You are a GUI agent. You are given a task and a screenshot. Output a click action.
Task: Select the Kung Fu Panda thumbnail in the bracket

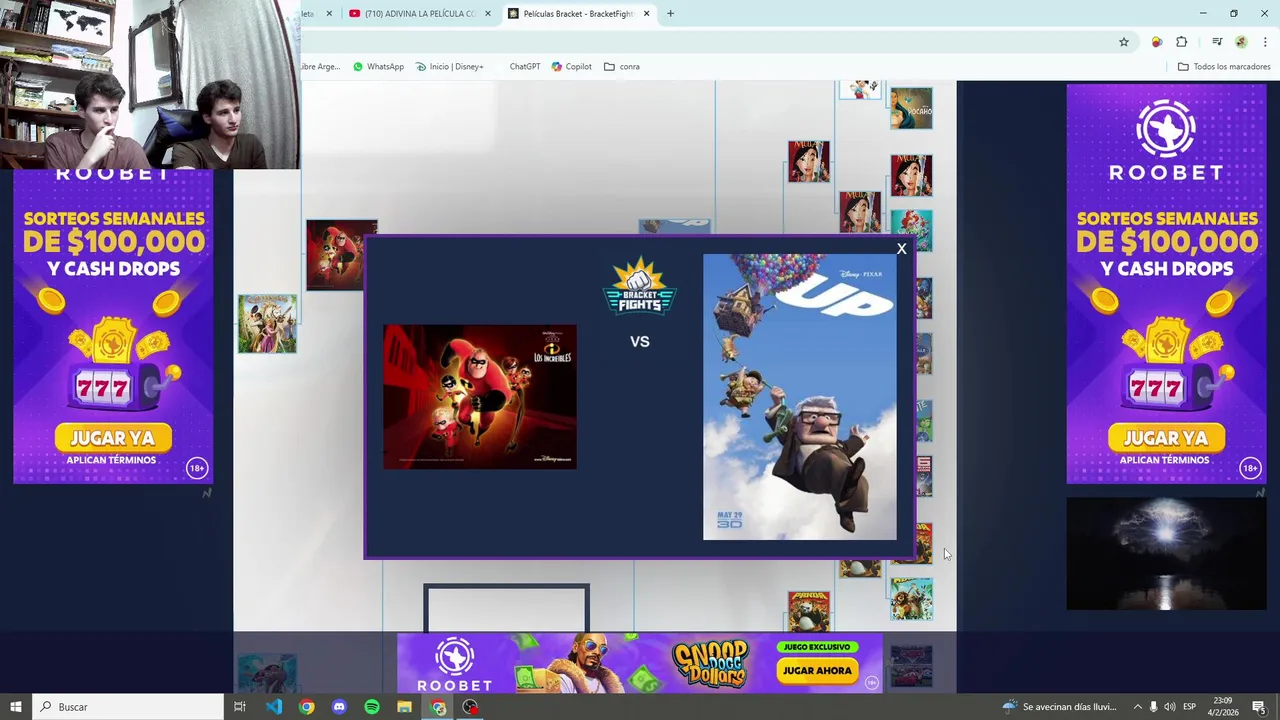tap(808, 611)
